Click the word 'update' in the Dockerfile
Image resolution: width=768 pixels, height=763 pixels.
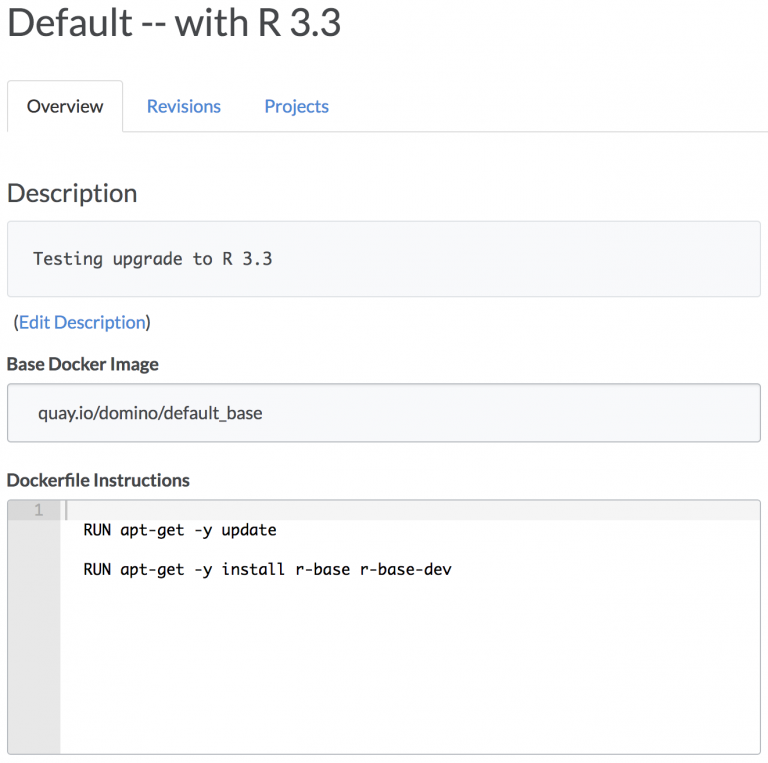(249, 530)
